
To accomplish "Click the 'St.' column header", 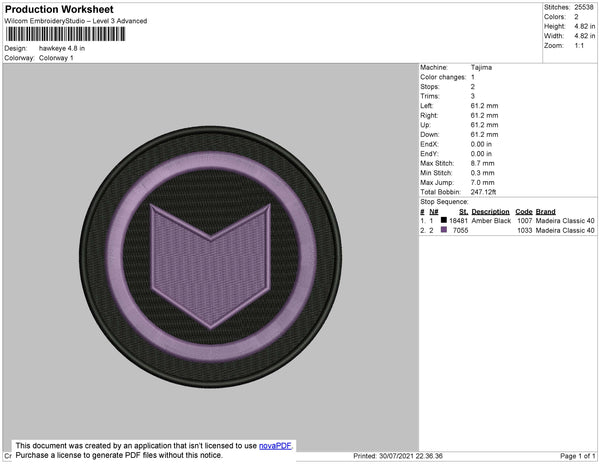I will (x=463, y=212).
